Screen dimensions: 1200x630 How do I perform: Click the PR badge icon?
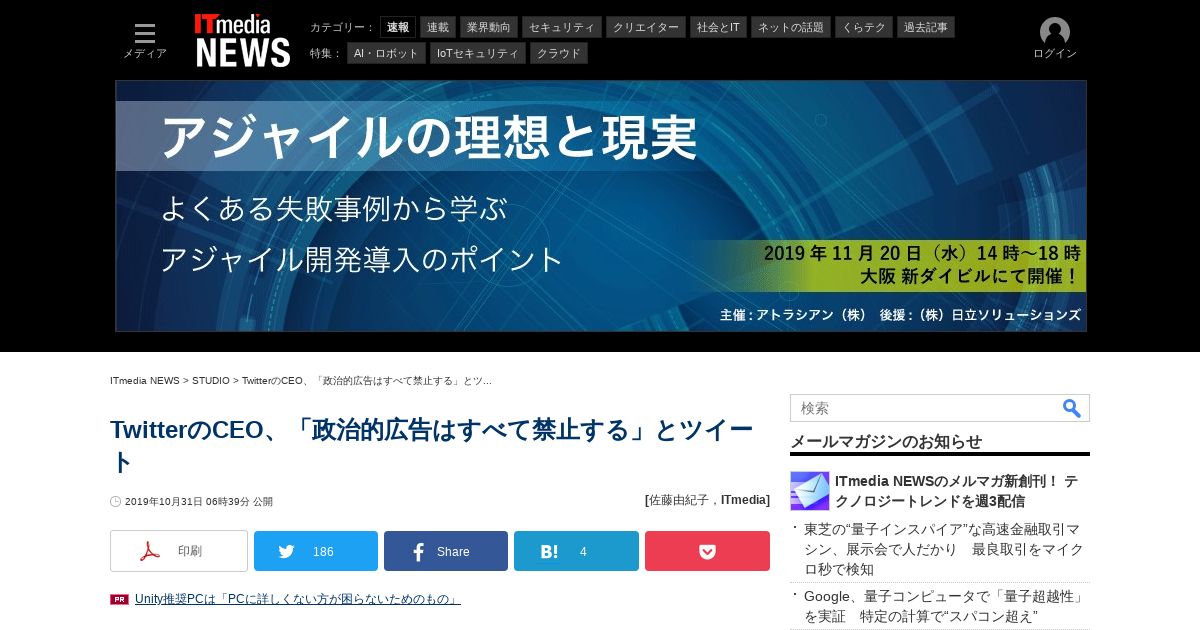click(119, 600)
